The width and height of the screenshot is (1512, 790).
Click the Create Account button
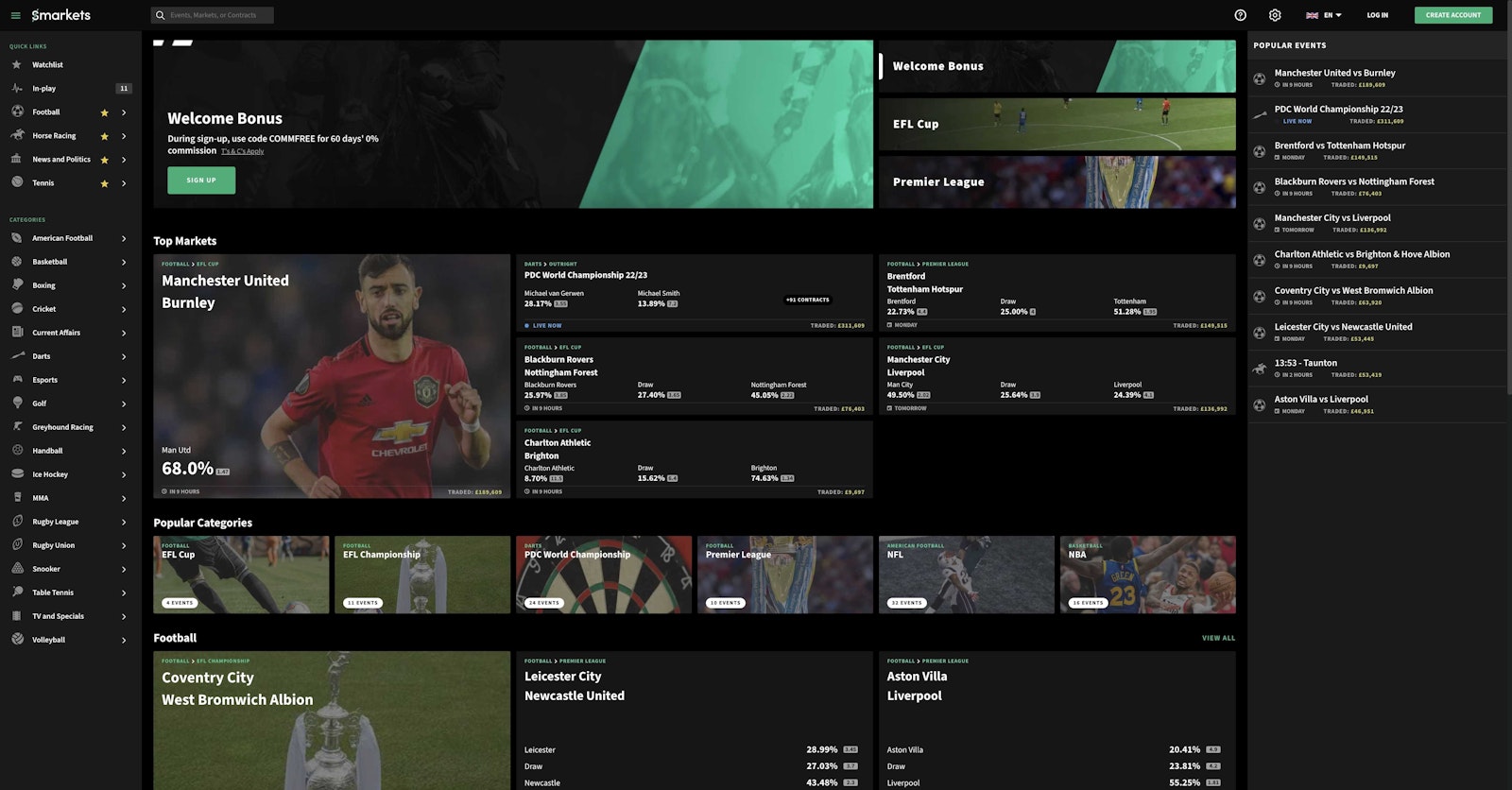point(1452,15)
